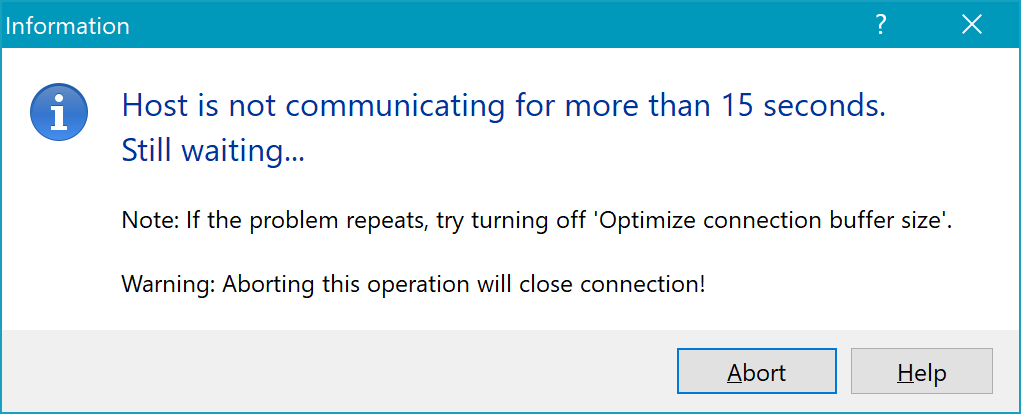Click the words 'try turning off'

coord(510,221)
